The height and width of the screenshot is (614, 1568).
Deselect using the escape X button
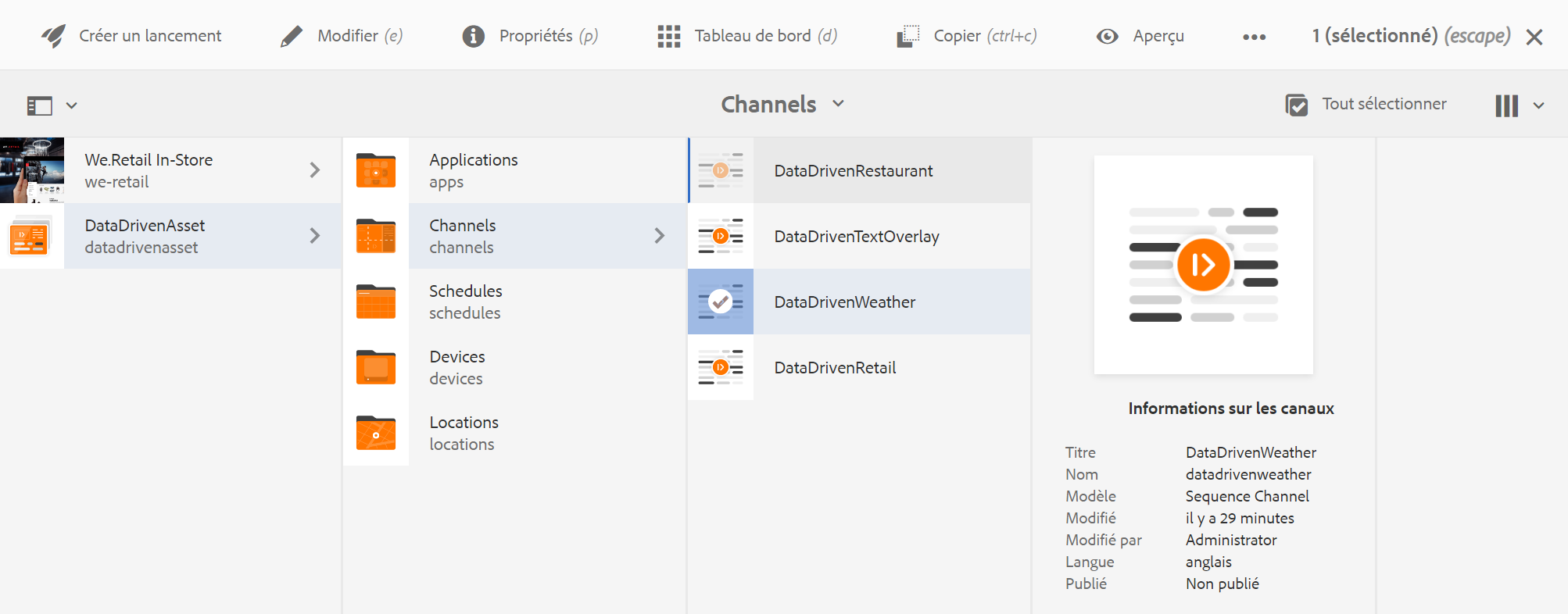(1534, 37)
